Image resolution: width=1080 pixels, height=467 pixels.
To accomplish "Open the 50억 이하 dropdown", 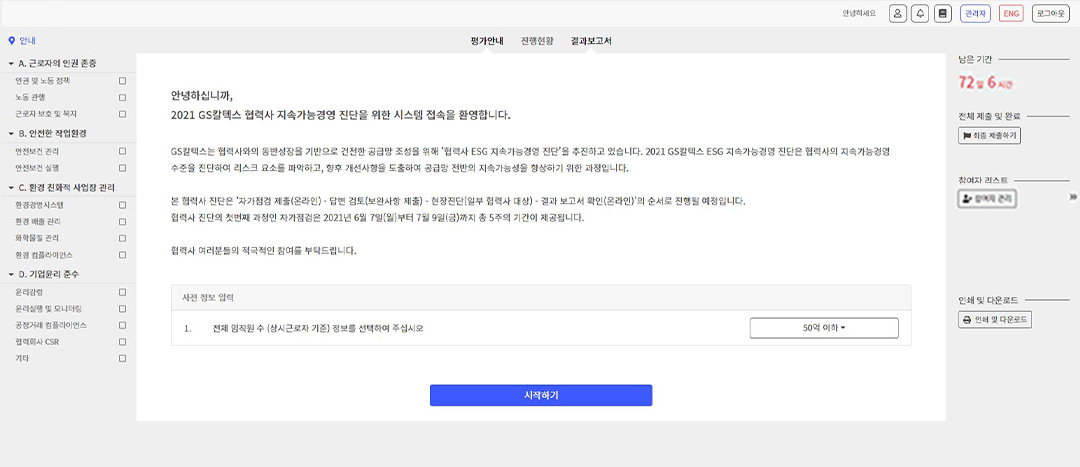I will point(824,329).
